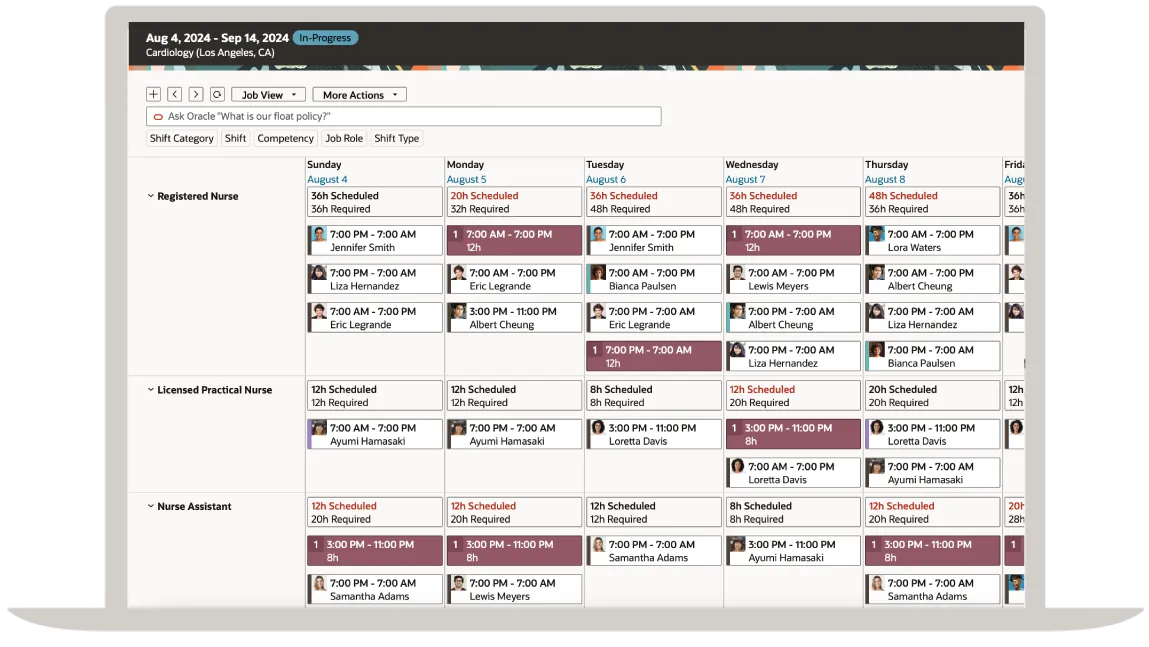Click the add (plus) toolbar icon
The image size is (1149, 647).
(x=153, y=94)
